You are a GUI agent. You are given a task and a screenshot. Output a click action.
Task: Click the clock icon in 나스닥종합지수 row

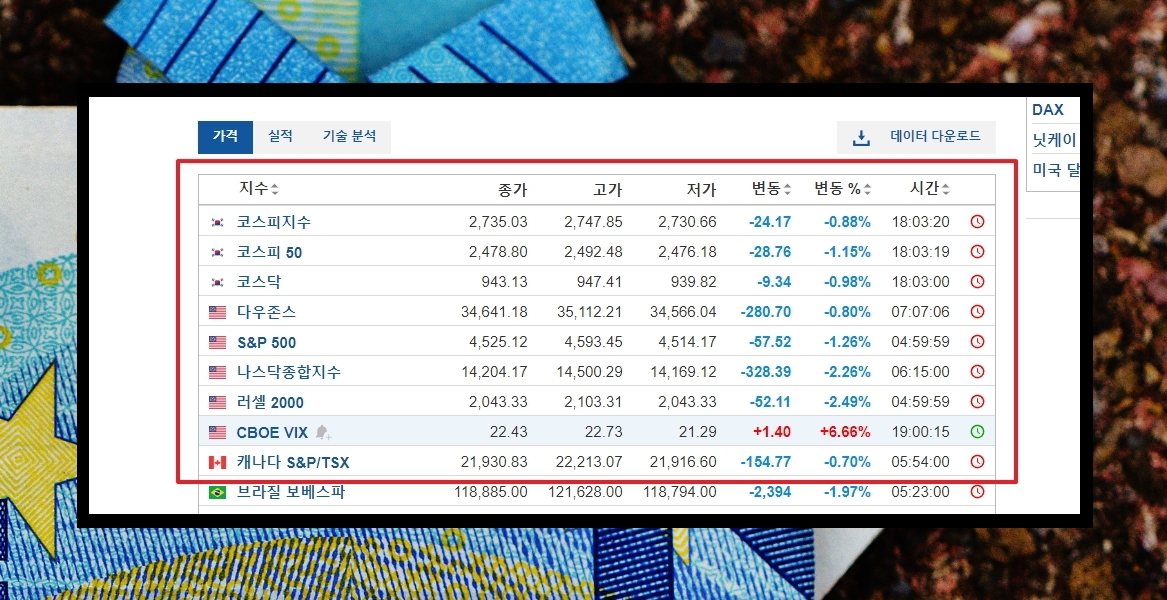coord(977,371)
